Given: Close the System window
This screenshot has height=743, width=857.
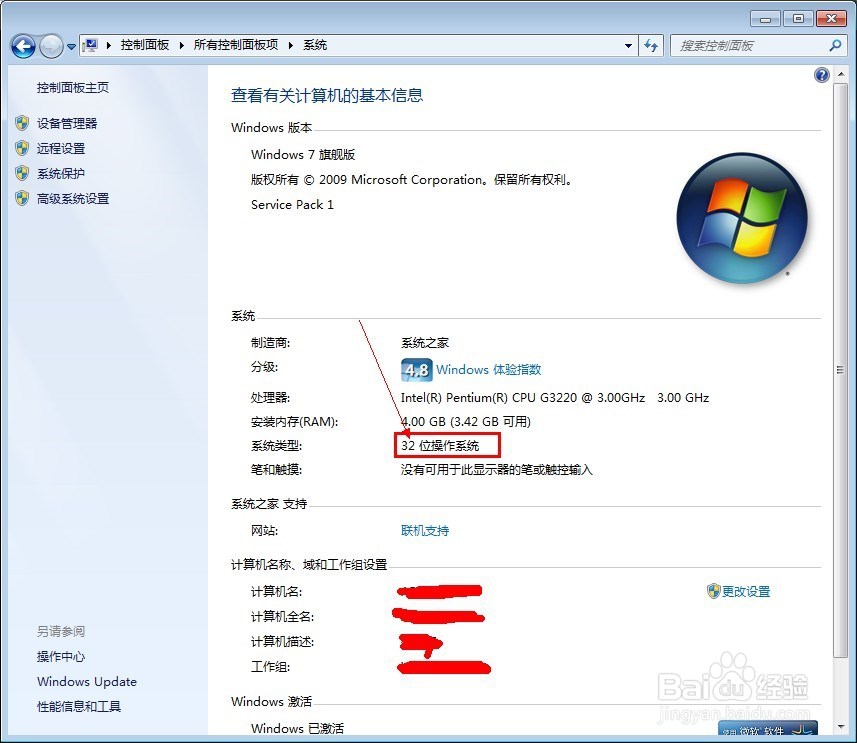Looking at the screenshot, I should coord(831,19).
